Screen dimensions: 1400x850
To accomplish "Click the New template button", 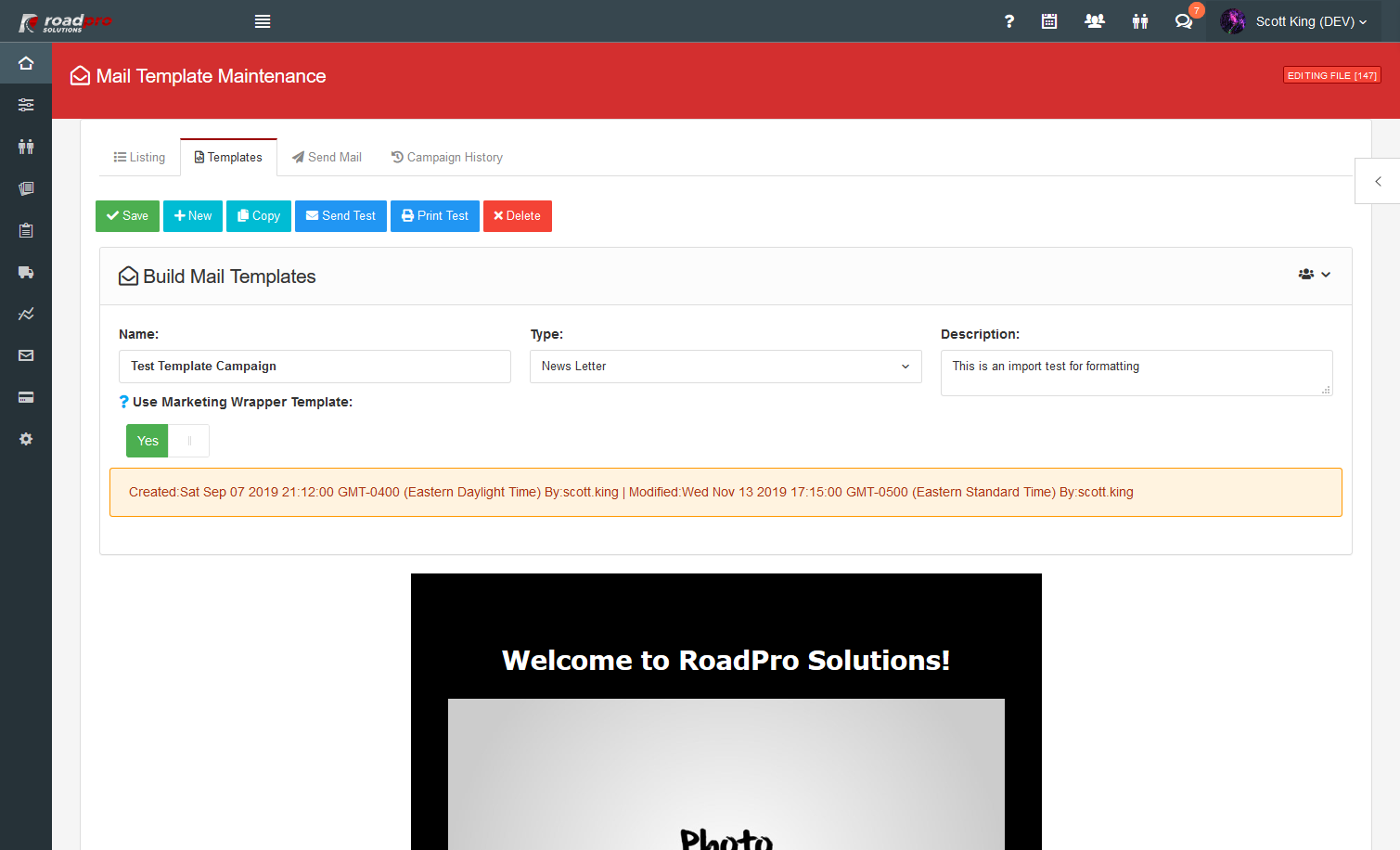I will (193, 216).
